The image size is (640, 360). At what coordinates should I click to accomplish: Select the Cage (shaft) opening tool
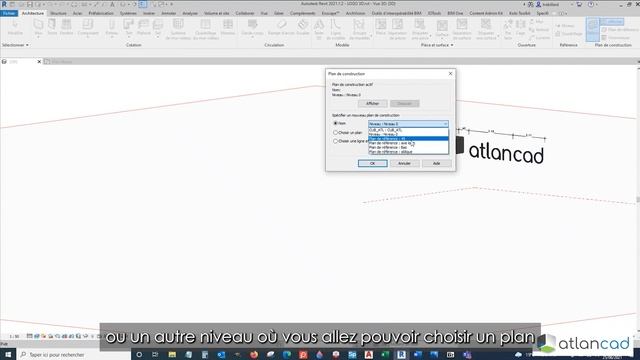[520, 27]
